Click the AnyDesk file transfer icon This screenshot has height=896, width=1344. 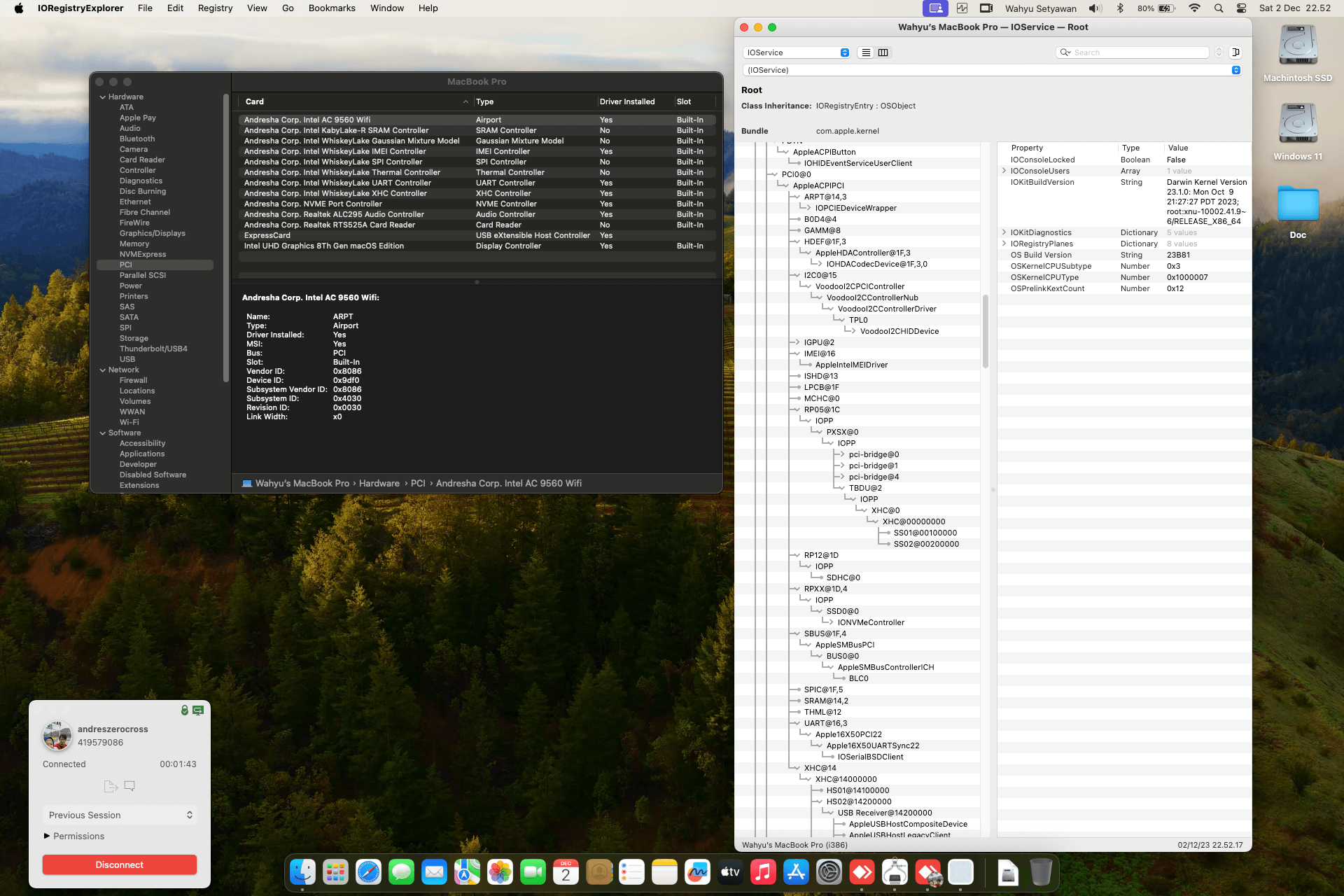click(x=110, y=786)
